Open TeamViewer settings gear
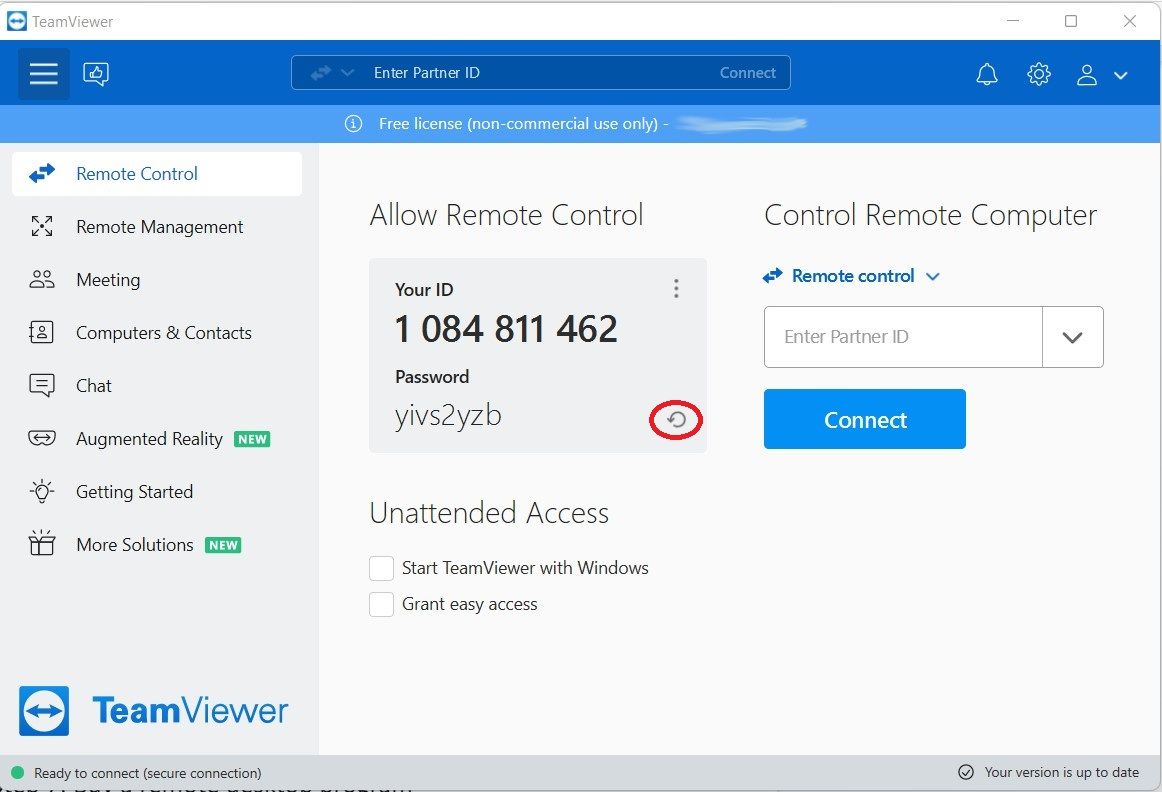This screenshot has height=792, width=1162. pyautogui.click(x=1038, y=73)
